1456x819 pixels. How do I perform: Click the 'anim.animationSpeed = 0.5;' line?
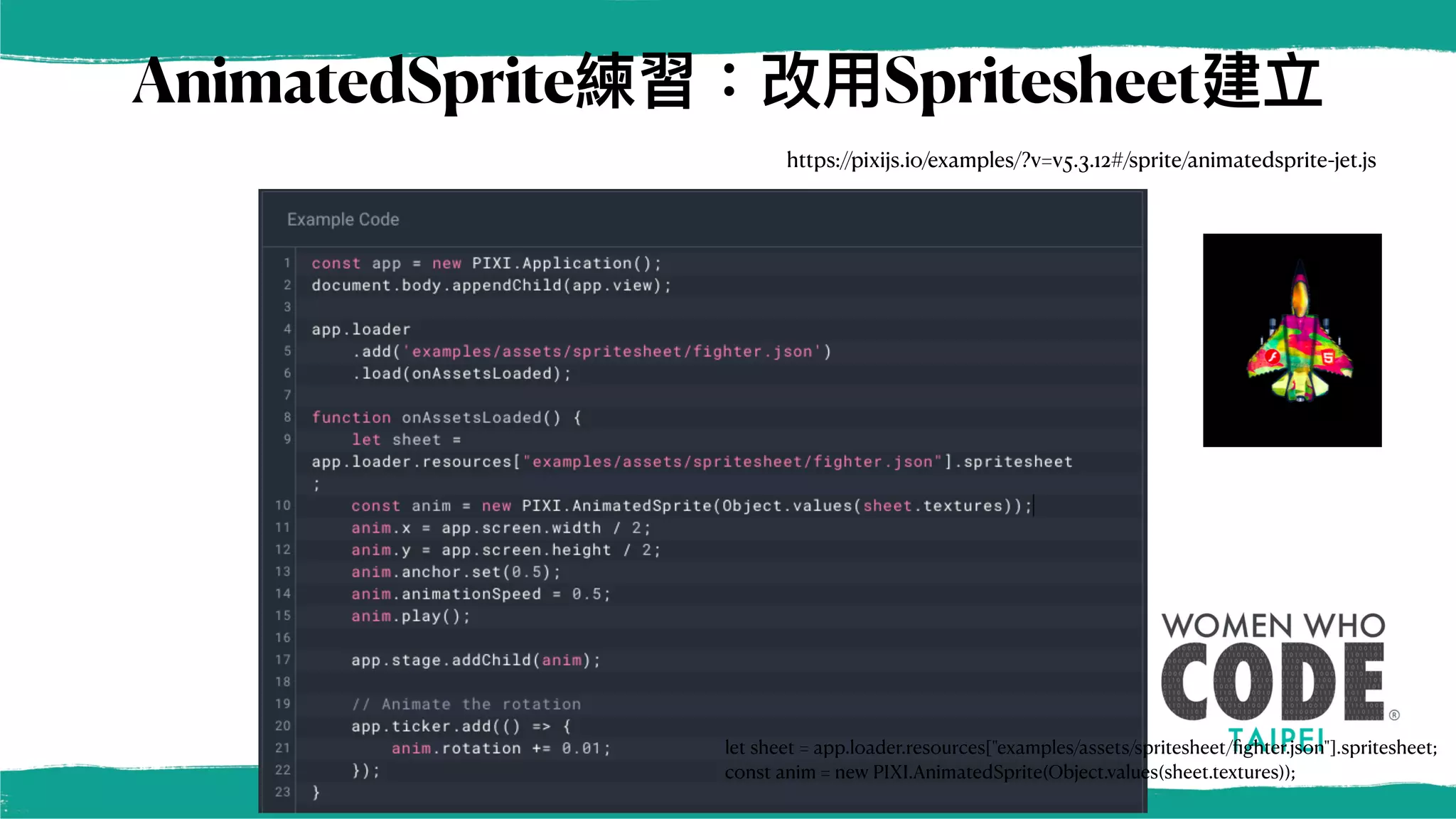coord(481,594)
